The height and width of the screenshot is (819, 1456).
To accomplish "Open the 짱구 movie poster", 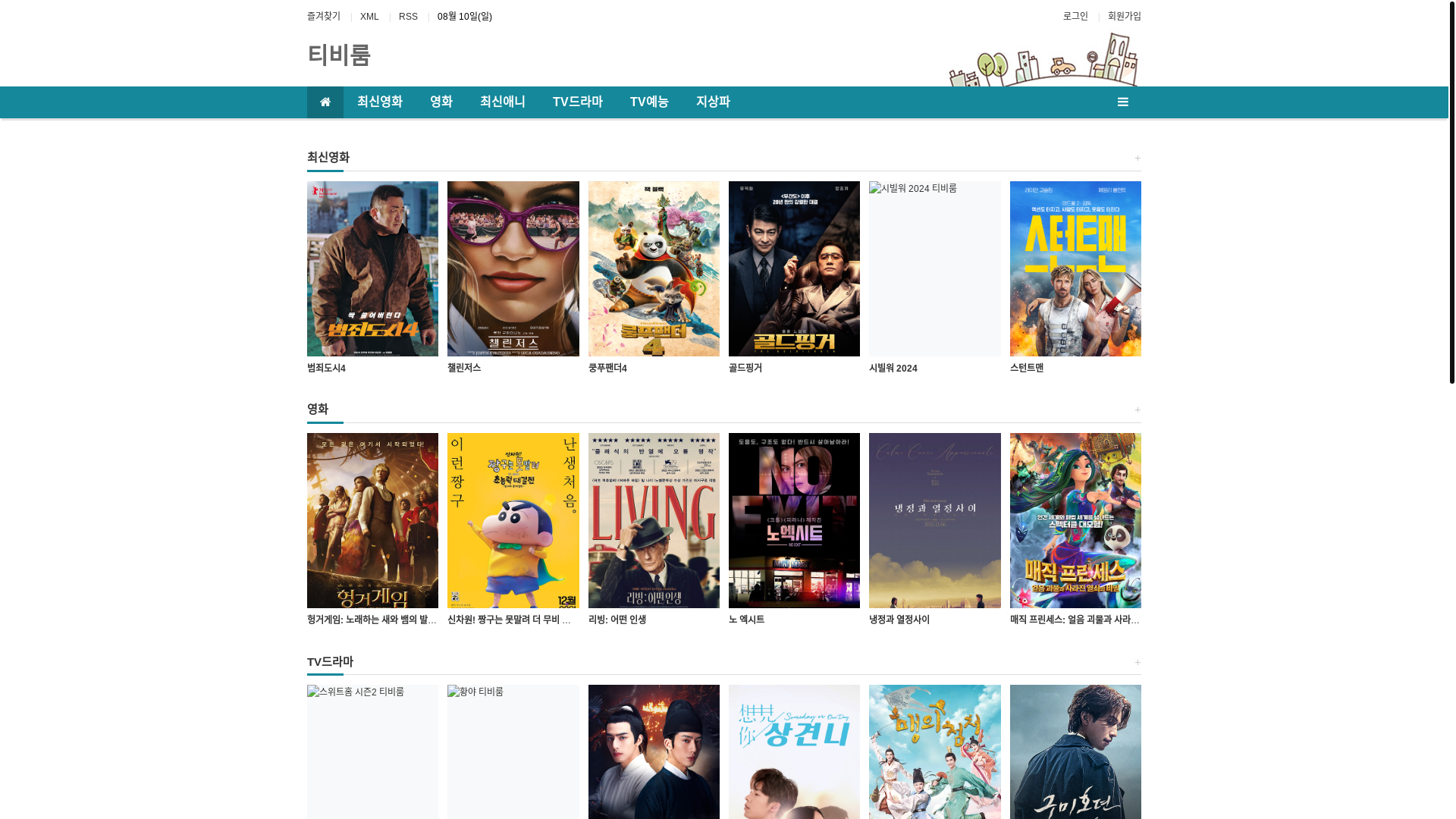I will point(513,520).
